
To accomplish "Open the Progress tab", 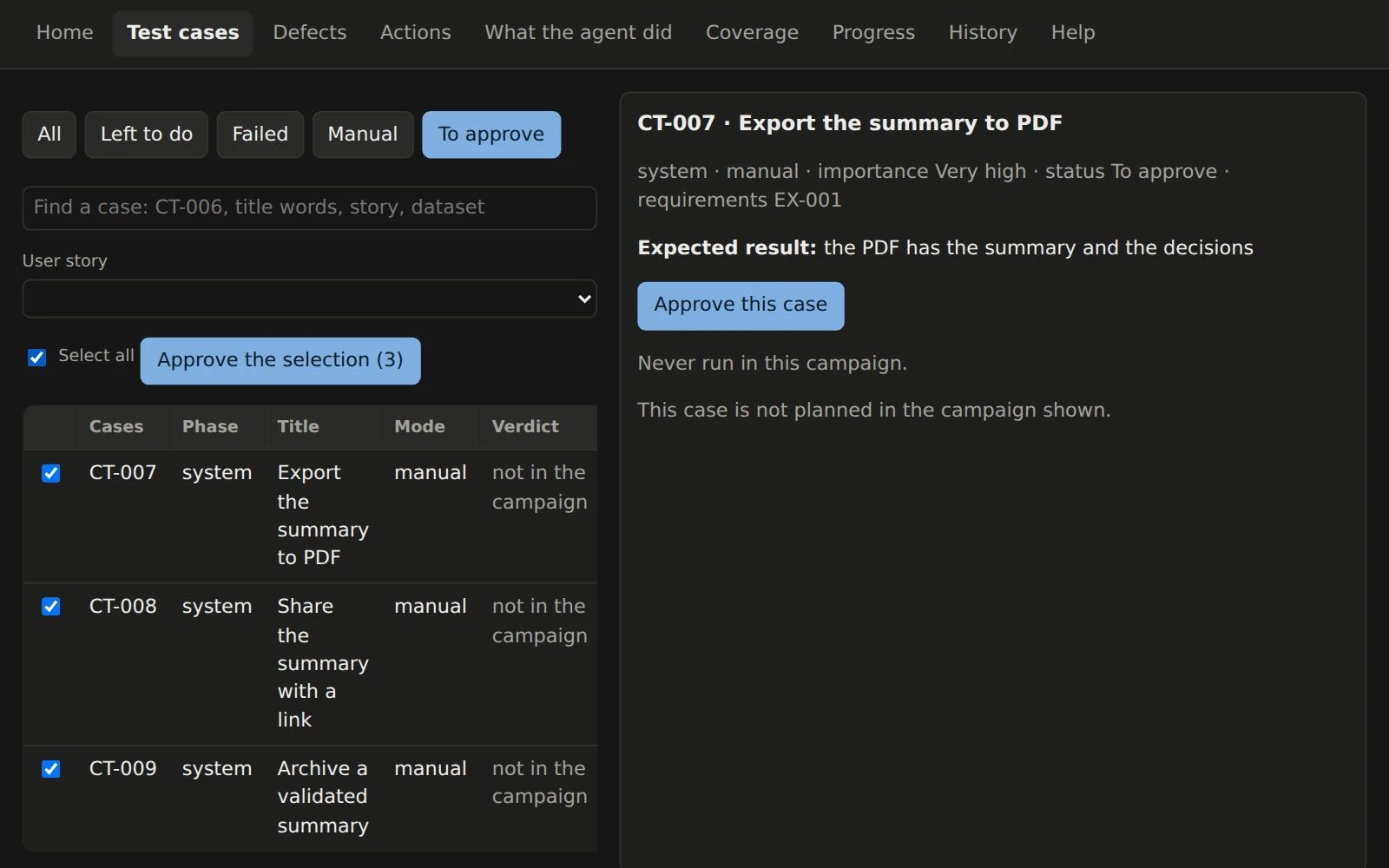I will pos(873,33).
